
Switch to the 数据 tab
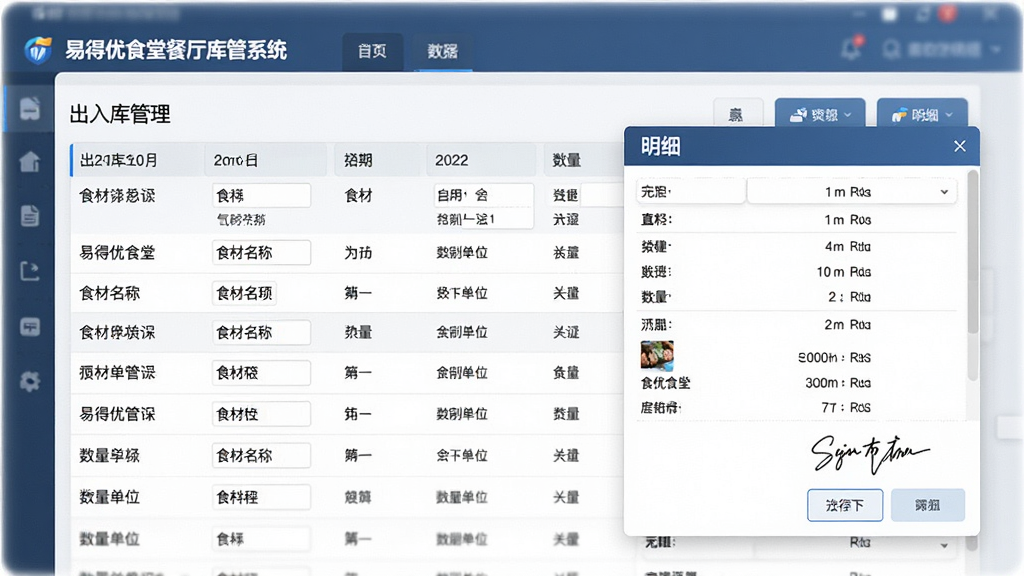[443, 51]
